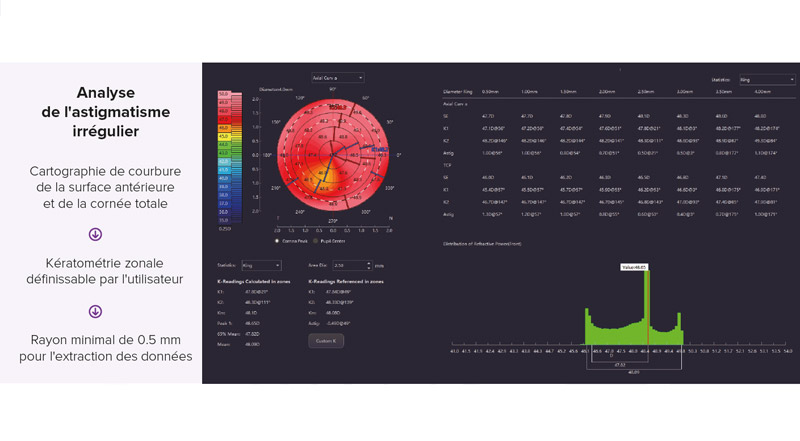Click the orange marker line in the histogram

tap(648, 307)
